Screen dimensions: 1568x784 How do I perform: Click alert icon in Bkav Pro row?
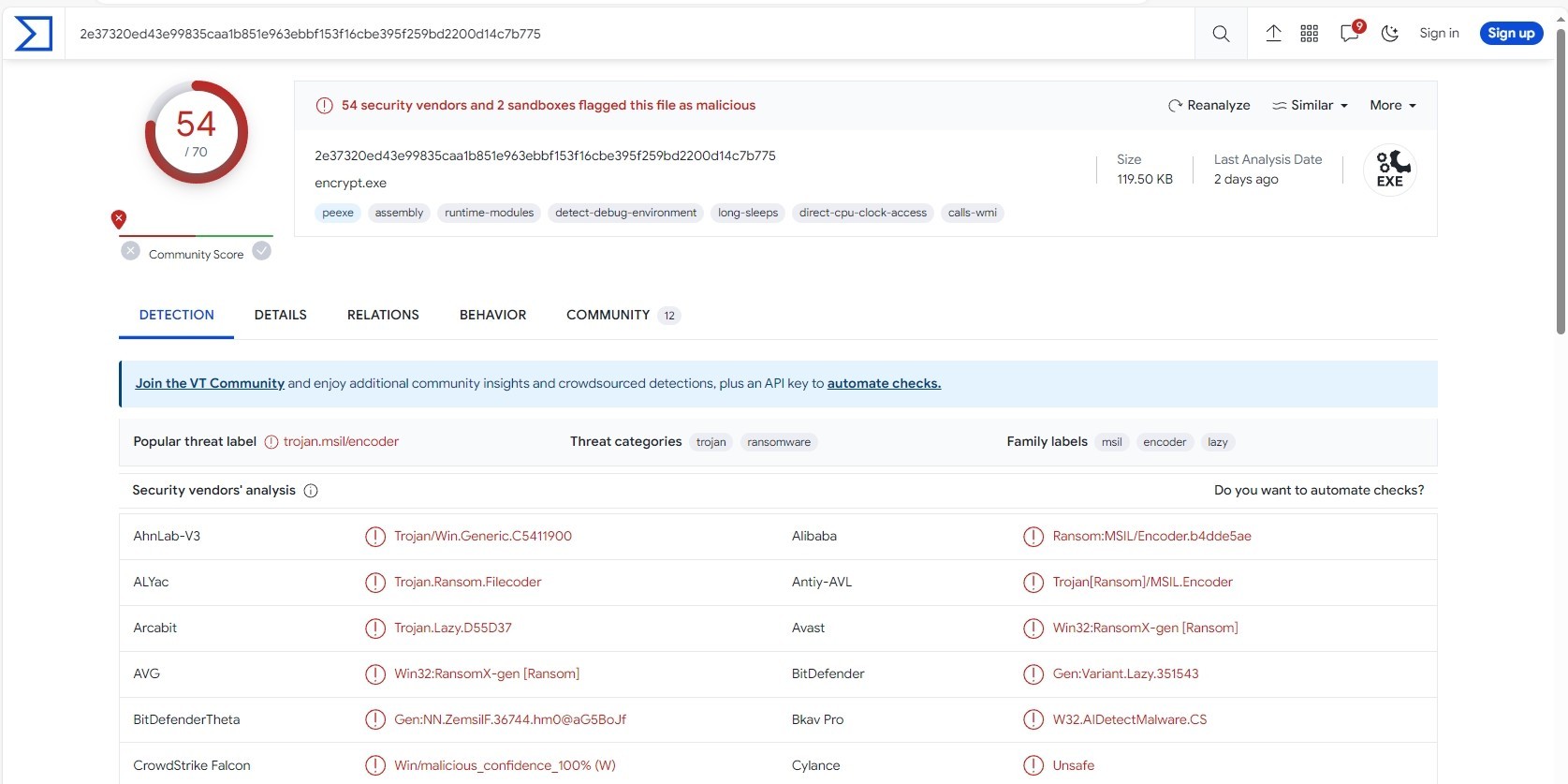(1033, 720)
